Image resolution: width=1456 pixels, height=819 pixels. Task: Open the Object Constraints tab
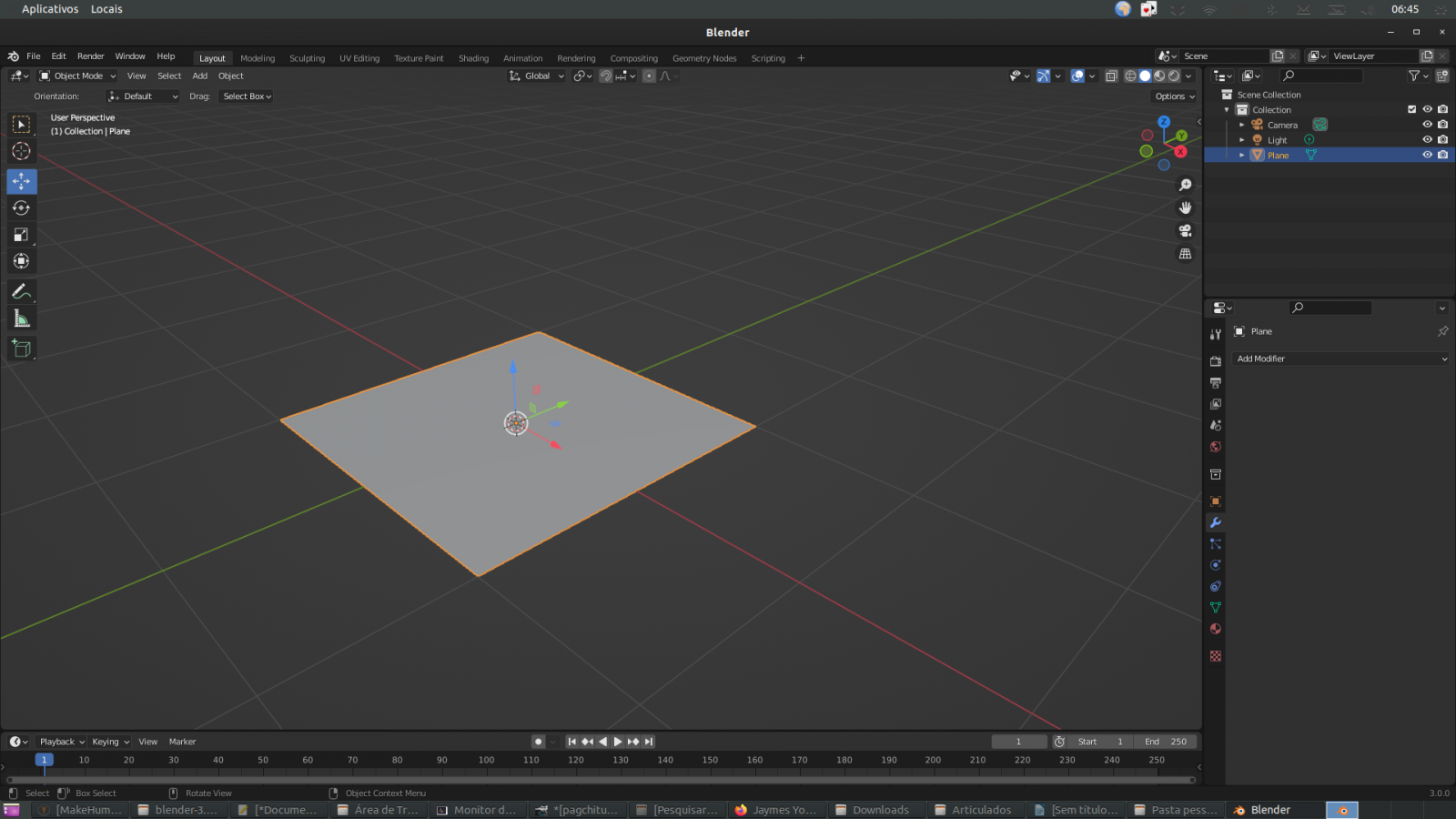click(x=1215, y=586)
